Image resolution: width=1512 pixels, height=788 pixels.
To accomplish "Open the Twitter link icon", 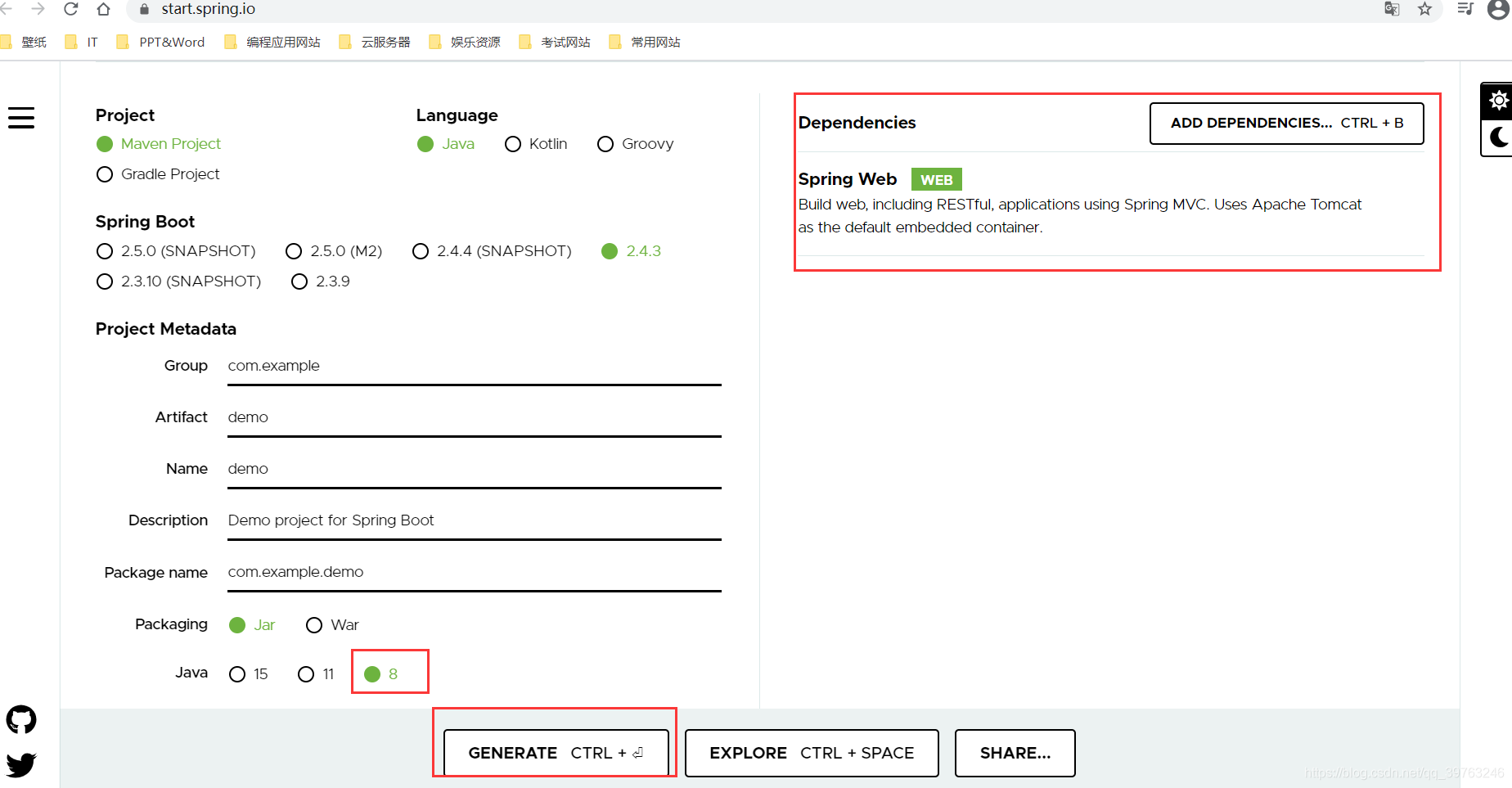I will coord(21,764).
